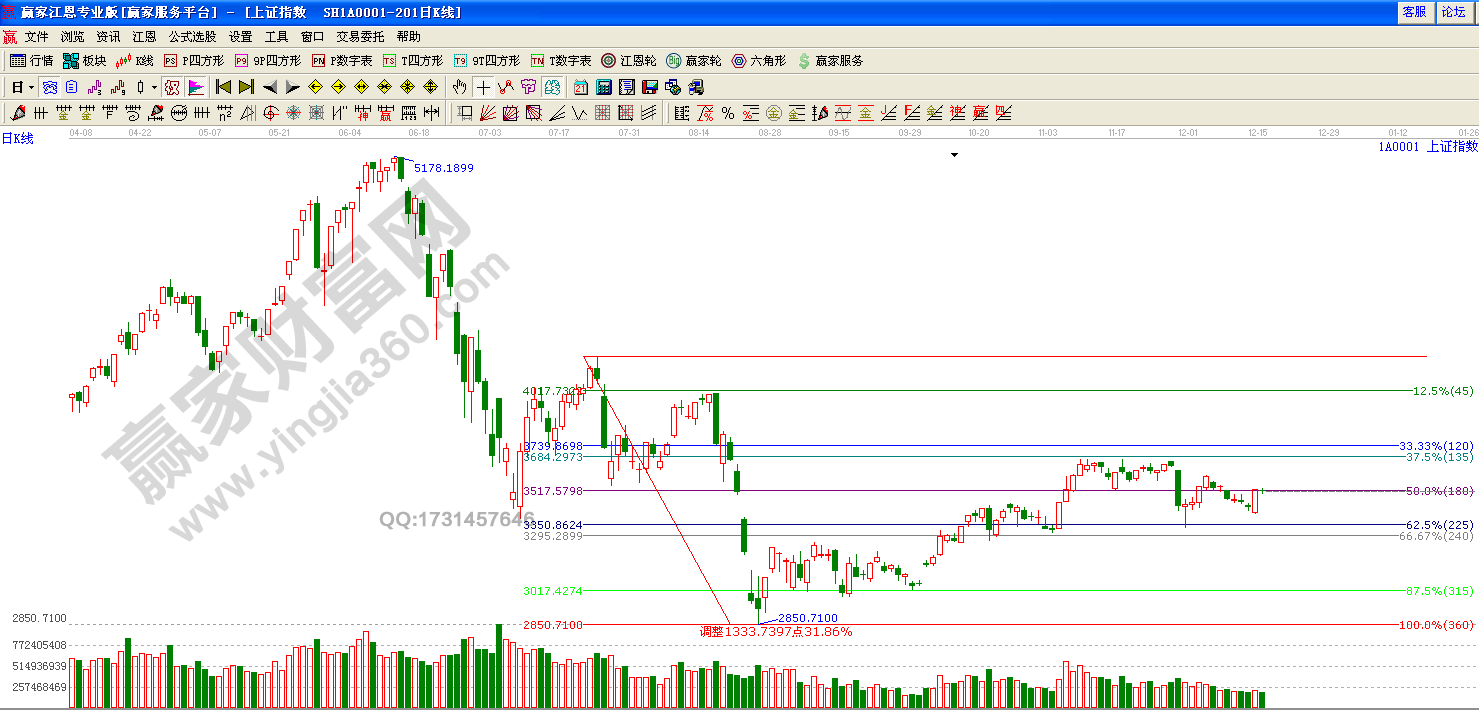1479x710 pixels.
Task: Open the 江恩轮 (Gann Wheel) tool
Action: click(628, 61)
